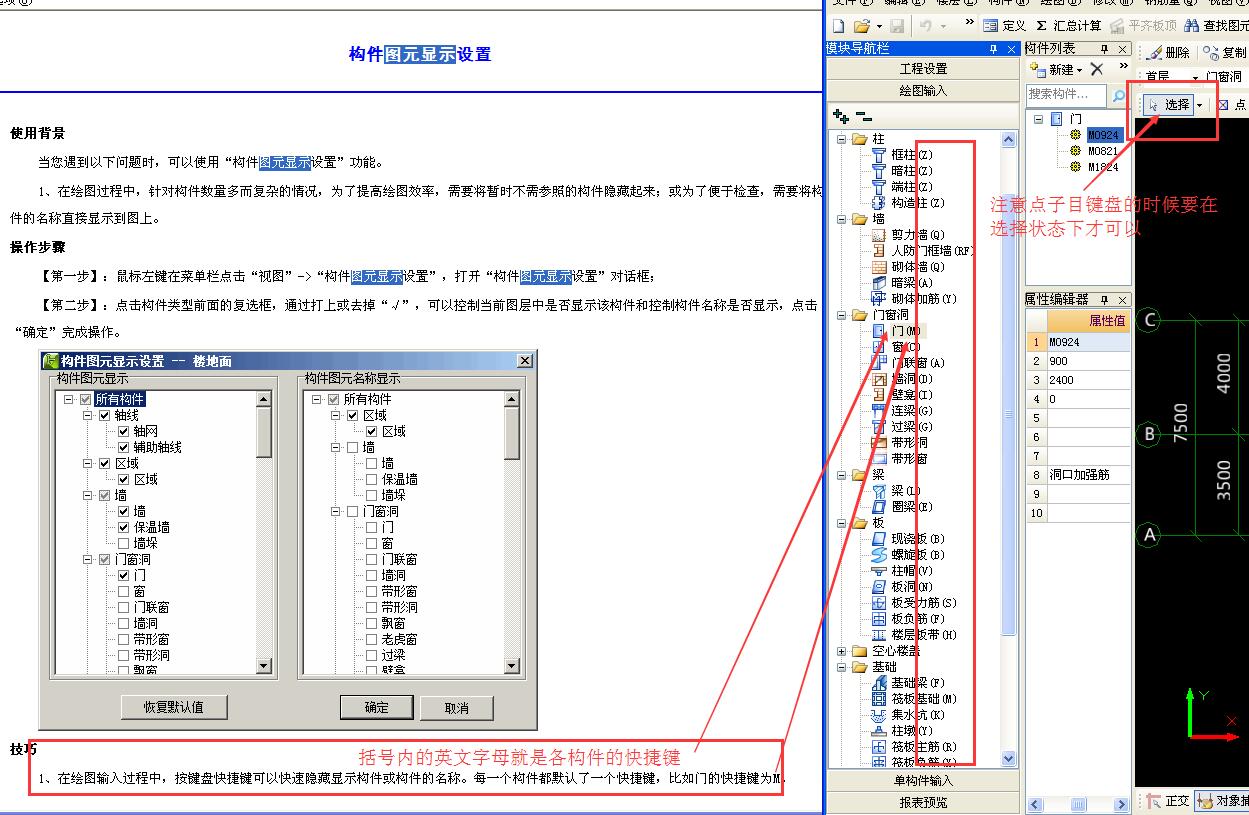Select 楼层板带(H) component type

coord(914,635)
